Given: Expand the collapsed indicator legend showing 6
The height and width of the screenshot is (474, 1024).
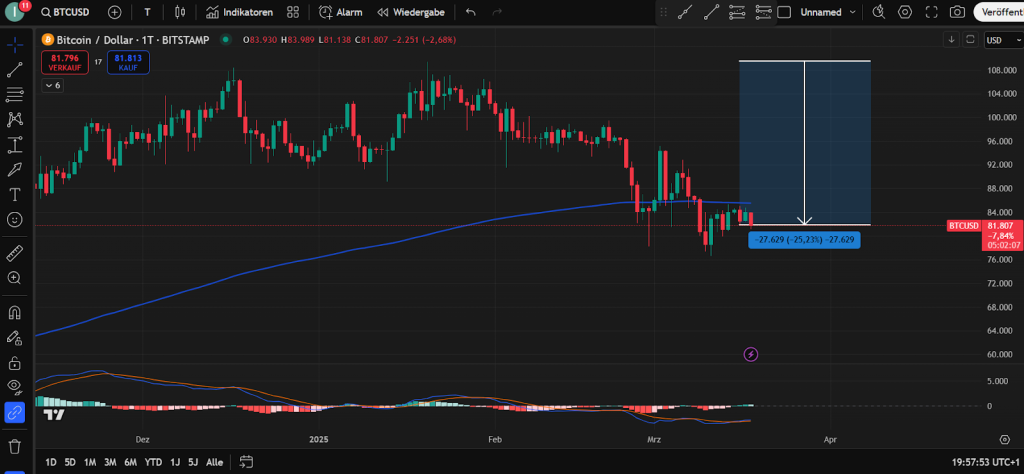Looking at the screenshot, I should pos(52,86).
